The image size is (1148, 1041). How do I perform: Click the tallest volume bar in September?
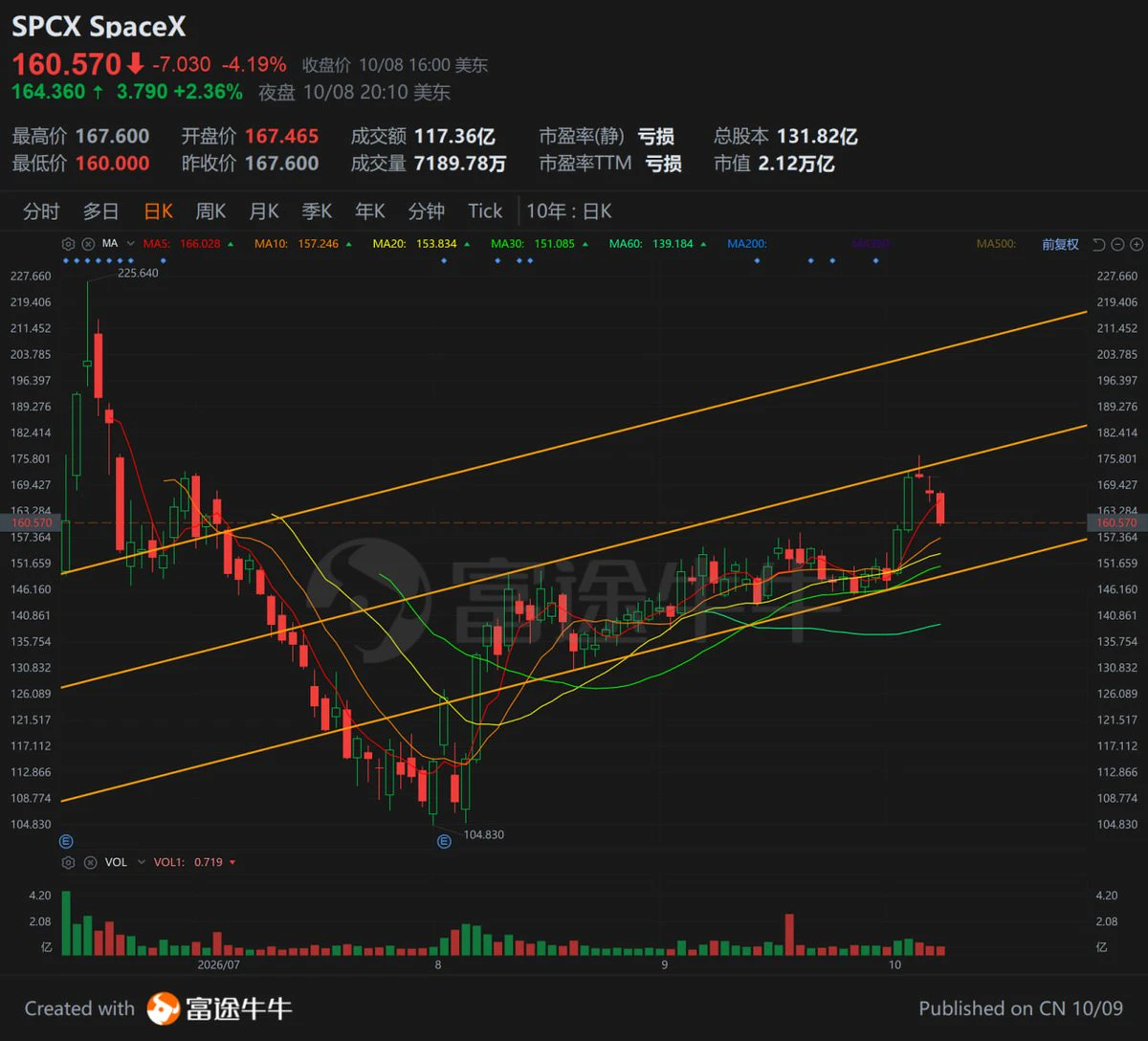point(789,935)
